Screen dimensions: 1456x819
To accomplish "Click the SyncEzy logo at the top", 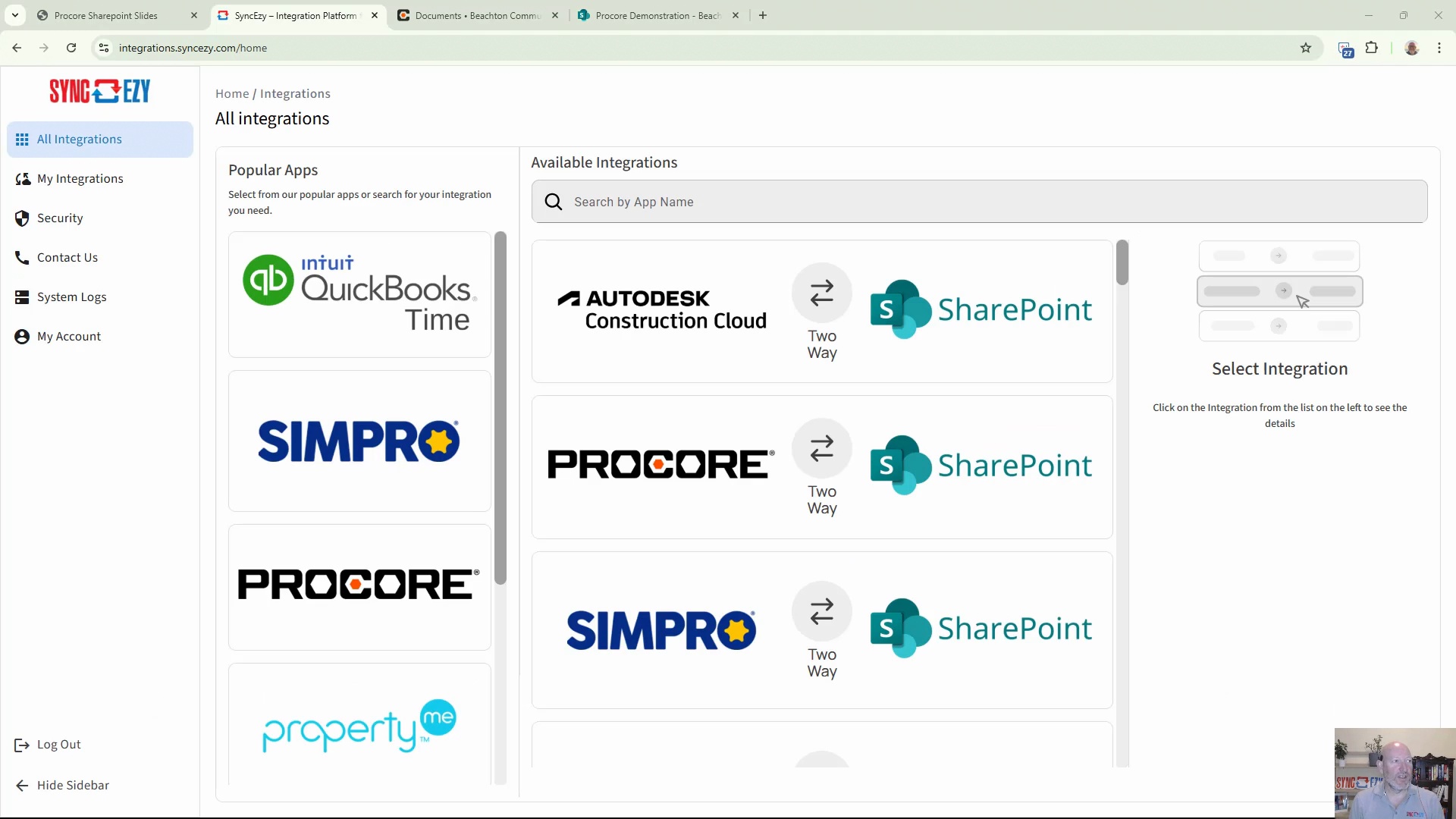I will 99,90.
